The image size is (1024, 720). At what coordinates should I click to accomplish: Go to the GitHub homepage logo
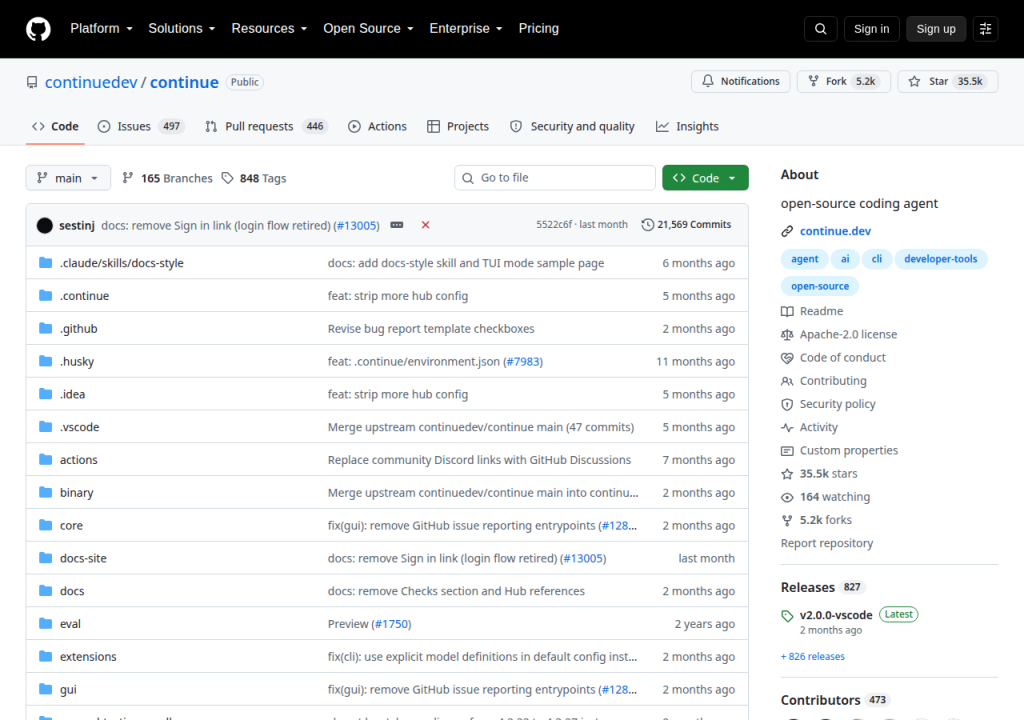pyautogui.click(x=38, y=29)
